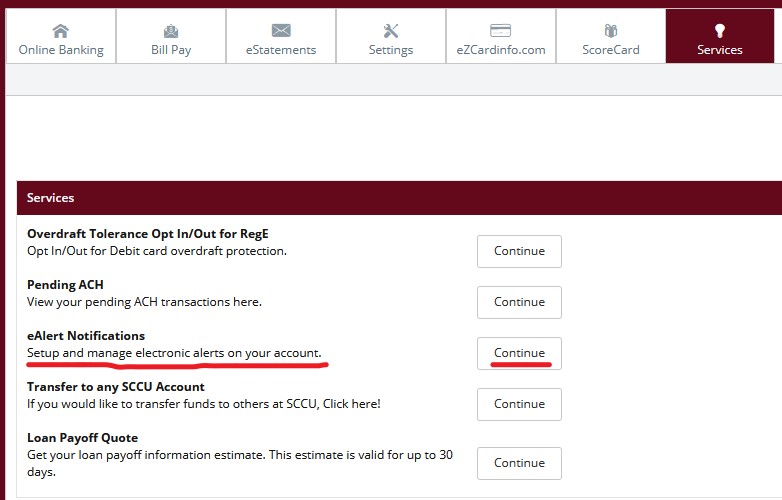Click the Bill Pay envelope icon
This screenshot has height=500, width=782.
(171, 31)
